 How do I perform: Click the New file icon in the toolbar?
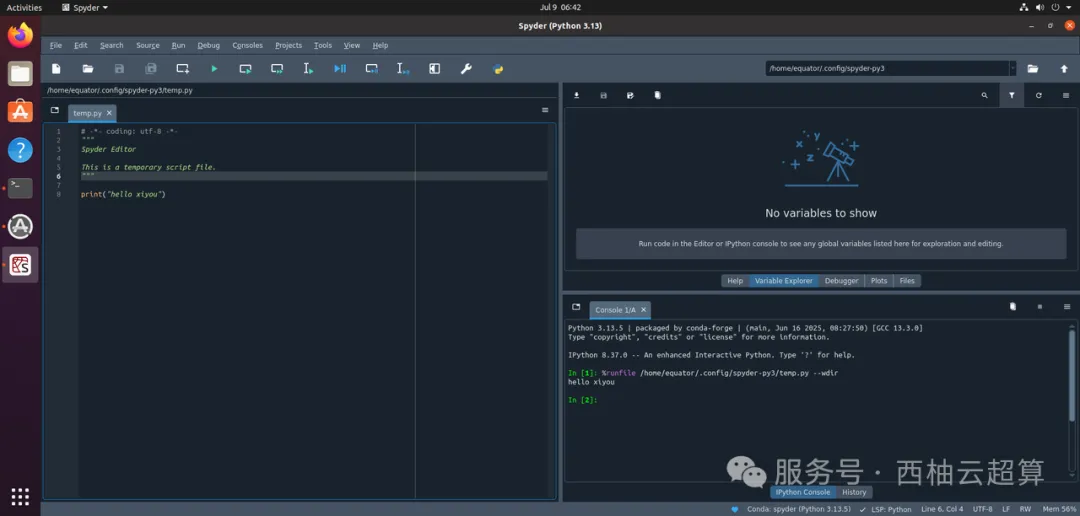point(56,69)
